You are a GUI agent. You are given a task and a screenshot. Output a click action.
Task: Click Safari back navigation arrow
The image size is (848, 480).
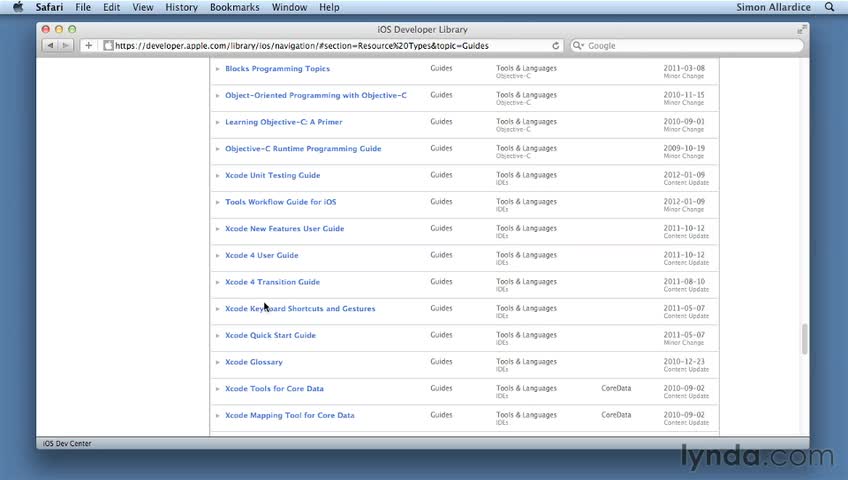[x=50, y=45]
